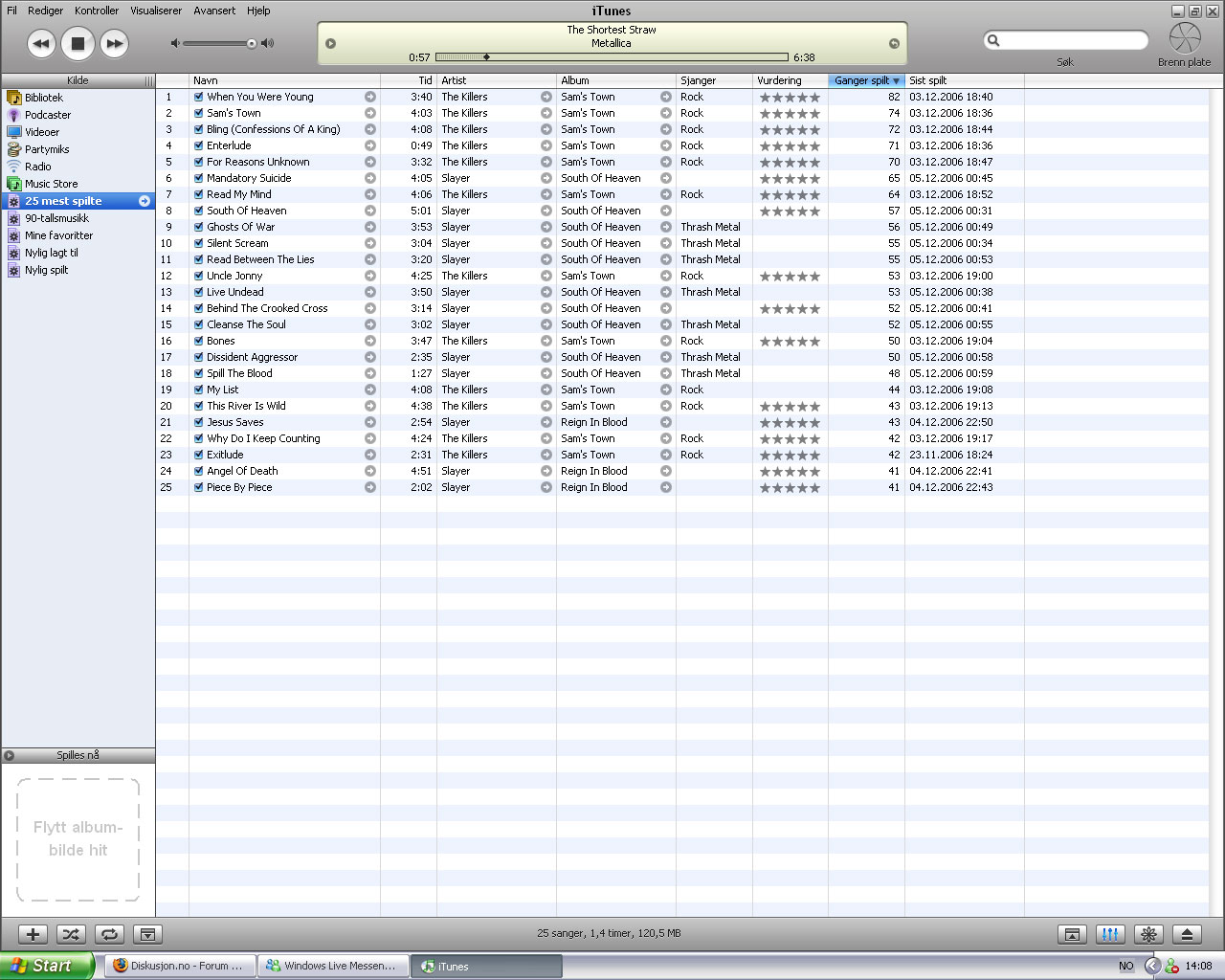Click the Brenn plate disc icon
This screenshot has width=1225, height=980.
[x=1185, y=38]
